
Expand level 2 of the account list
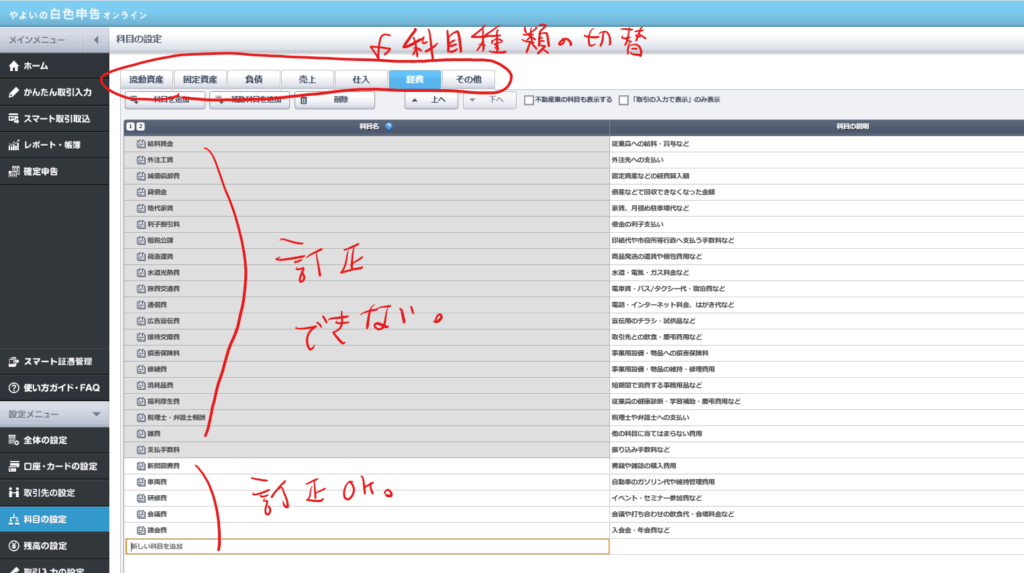[141, 127]
